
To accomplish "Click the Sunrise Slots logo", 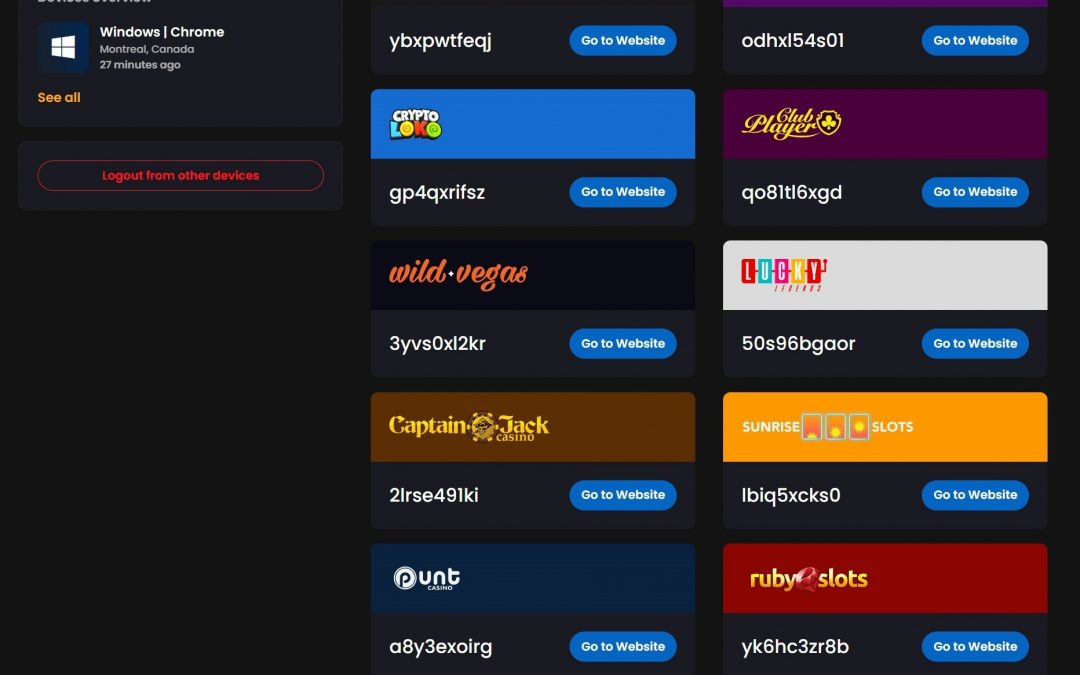I will 828,427.
